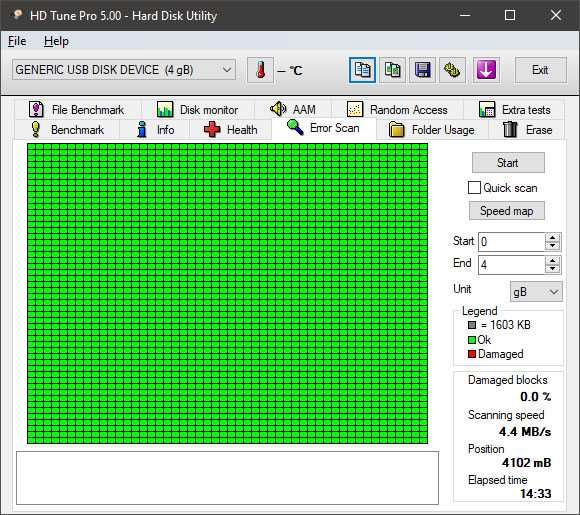Click the thermometer temperature icon
The height and width of the screenshot is (515, 580).
pos(260,70)
